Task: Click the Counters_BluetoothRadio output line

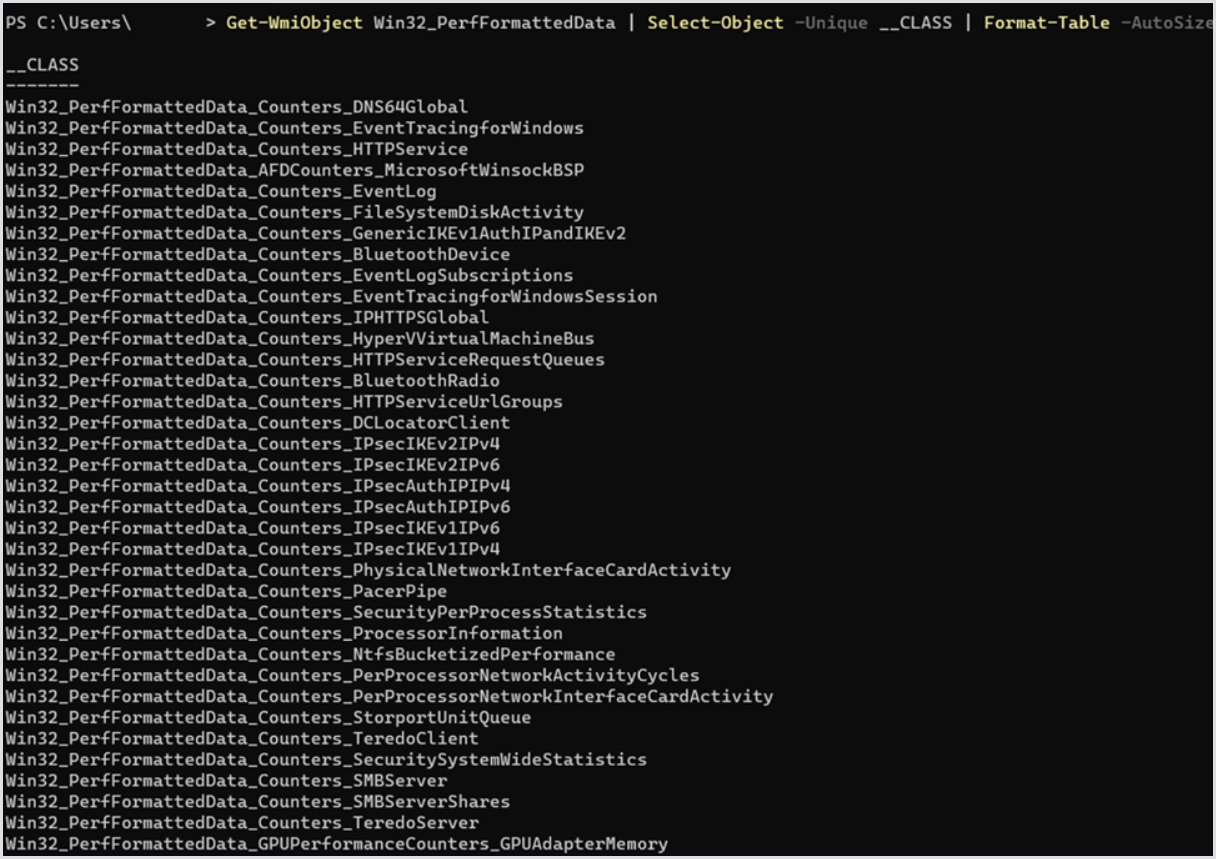Action: tap(252, 380)
